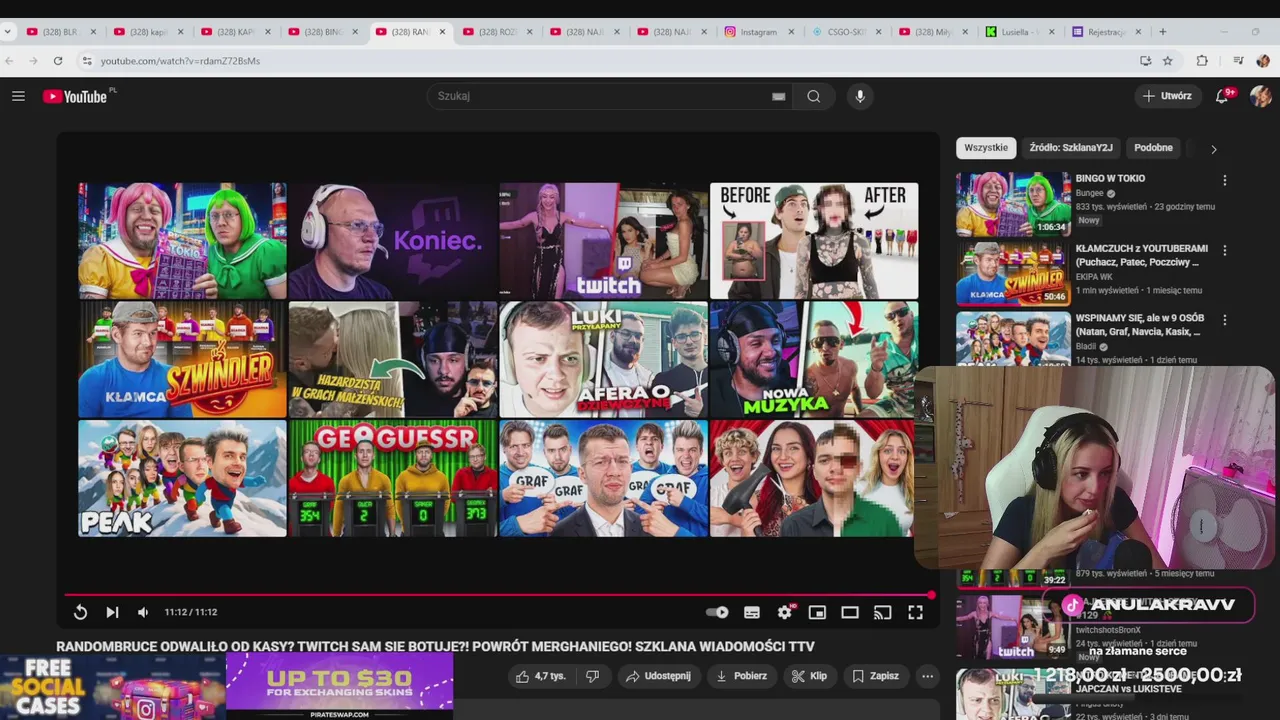
Task: Open options menu for KŁAMCZUCH Z YOUTUBERAMI
Action: (1224, 251)
